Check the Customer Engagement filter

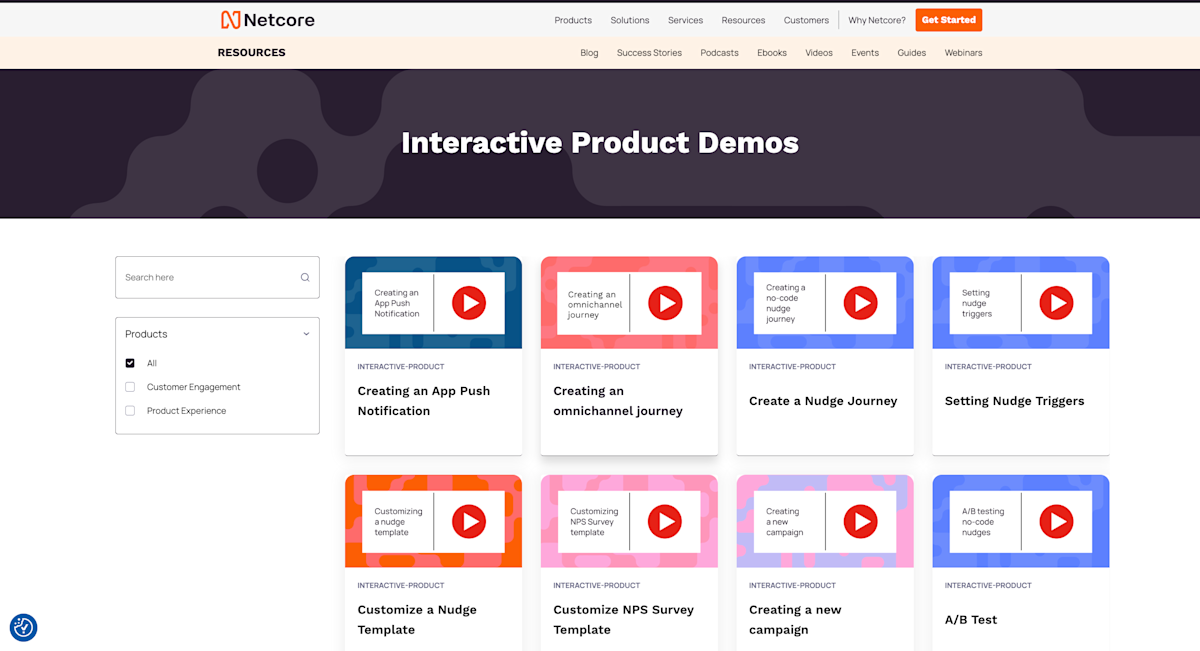pos(130,387)
